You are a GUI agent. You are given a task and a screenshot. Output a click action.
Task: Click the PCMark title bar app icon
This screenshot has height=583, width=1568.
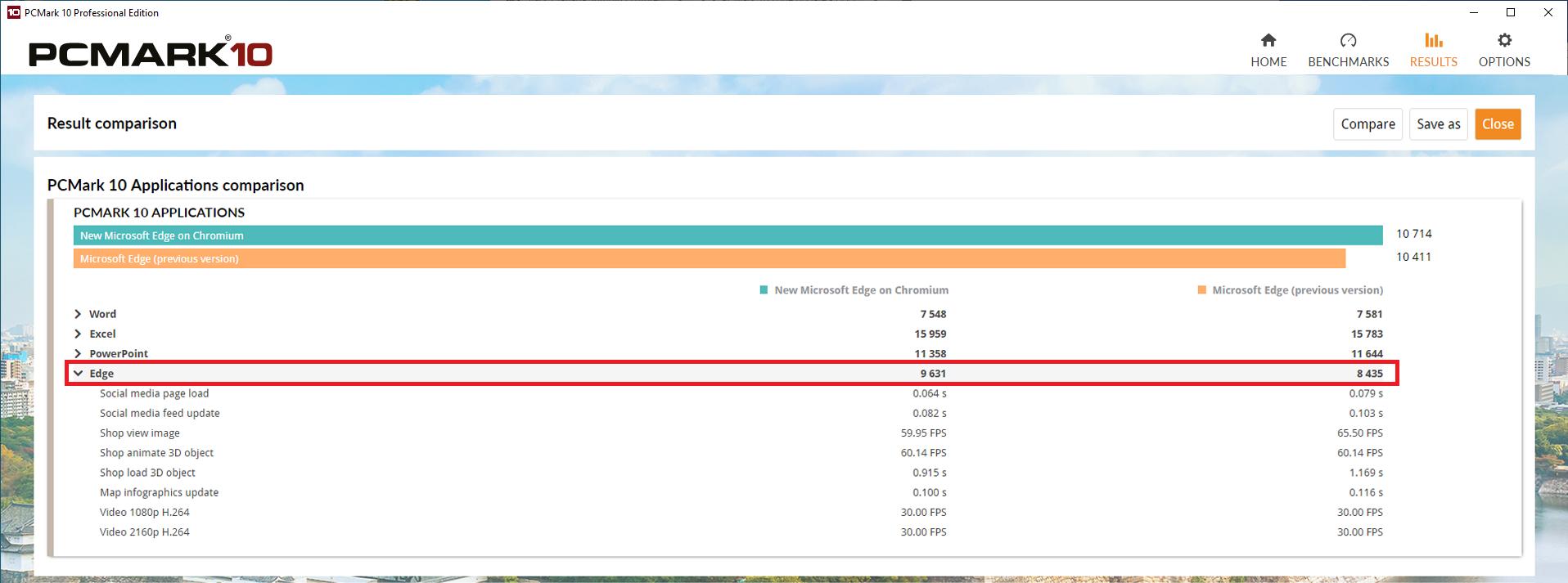(x=13, y=12)
